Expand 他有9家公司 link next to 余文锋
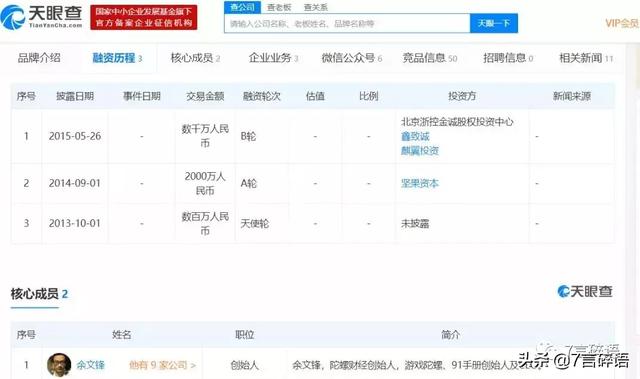The image size is (640, 379). coord(162,365)
